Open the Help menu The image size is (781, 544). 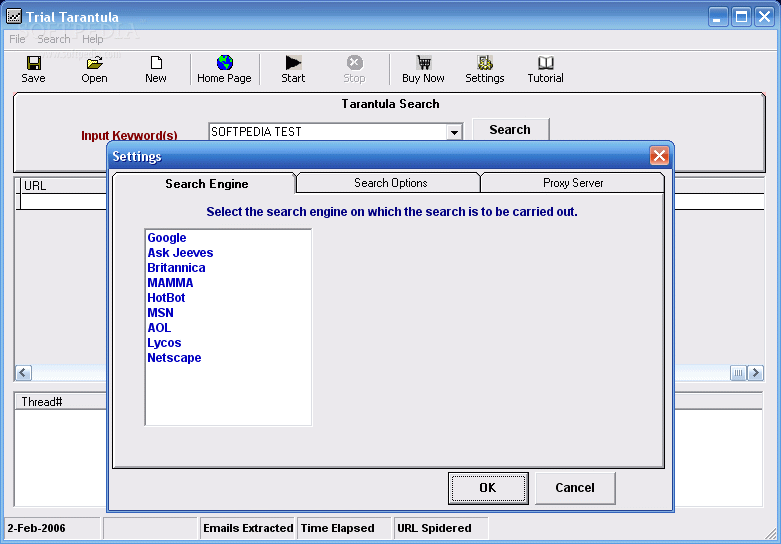[x=93, y=39]
